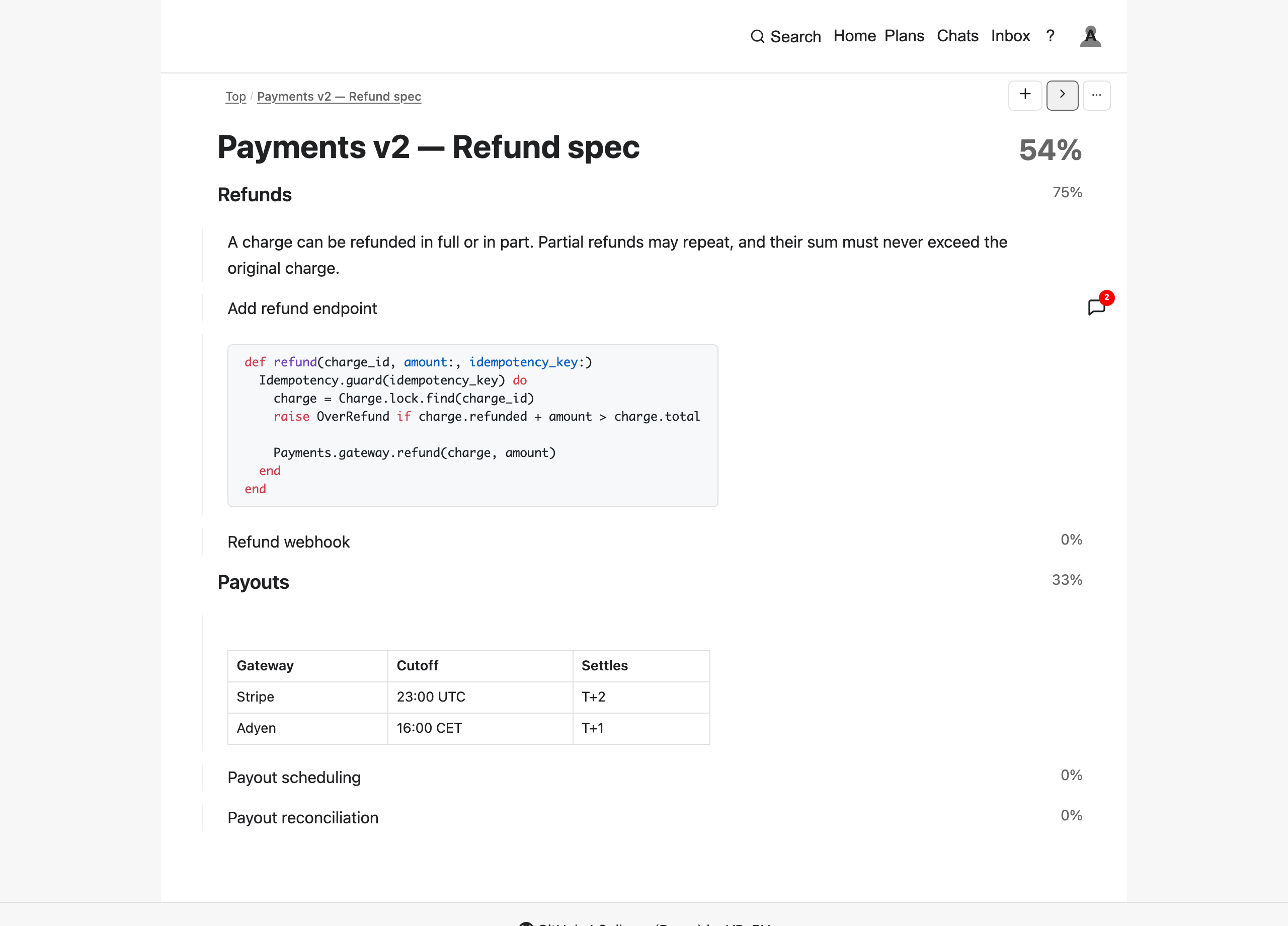Select the Refunds section heading
The image size is (1288, 926).
click(x=255, y=194)
